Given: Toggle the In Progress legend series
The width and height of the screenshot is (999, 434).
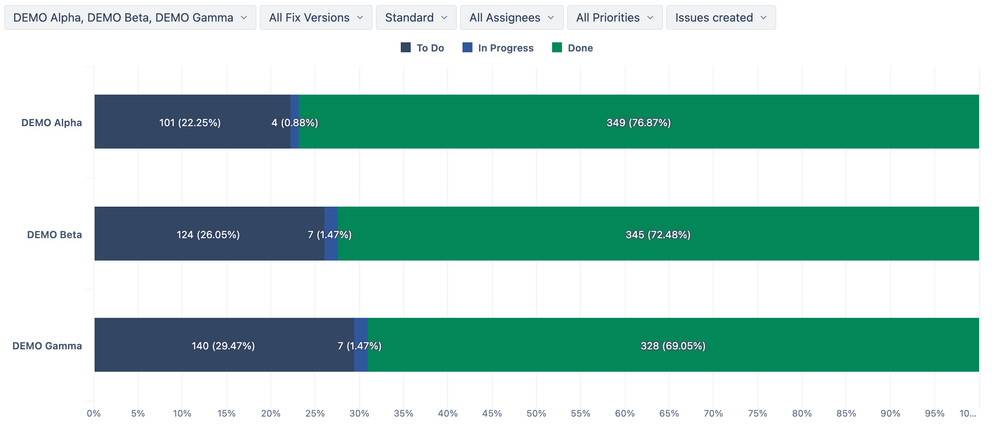Looking at the screenshot, I should (x=498, y=48).
